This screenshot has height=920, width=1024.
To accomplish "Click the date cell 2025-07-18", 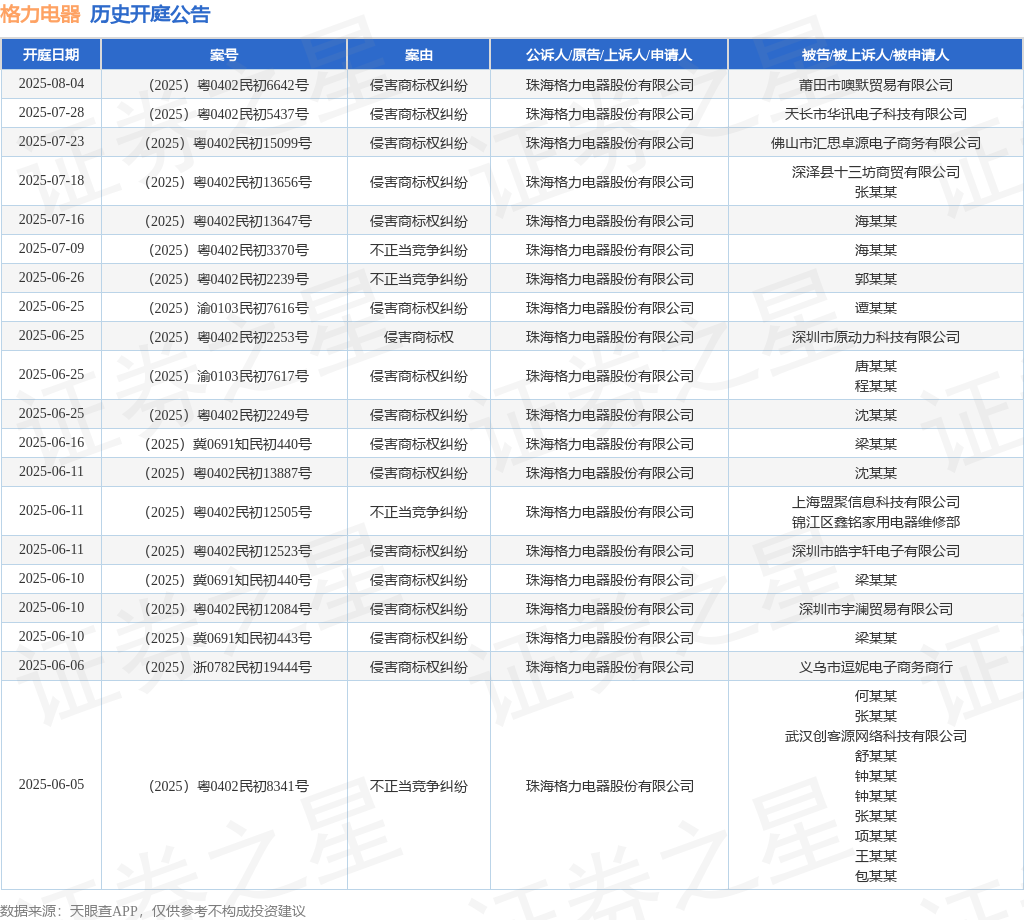I will pos(51,180).
